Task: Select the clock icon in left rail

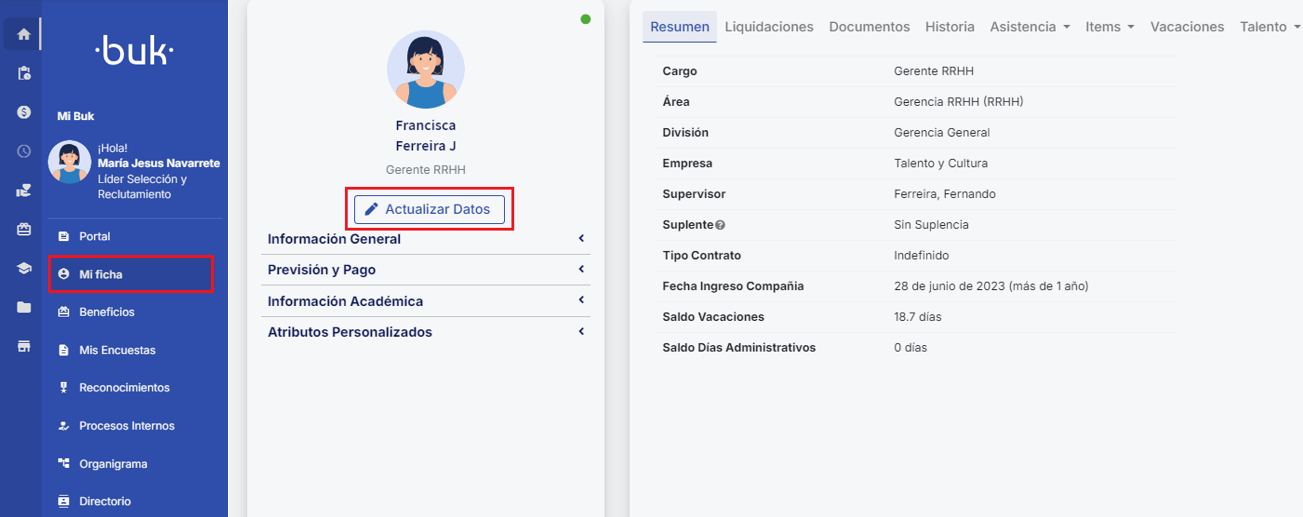Action: coord(23,151)
